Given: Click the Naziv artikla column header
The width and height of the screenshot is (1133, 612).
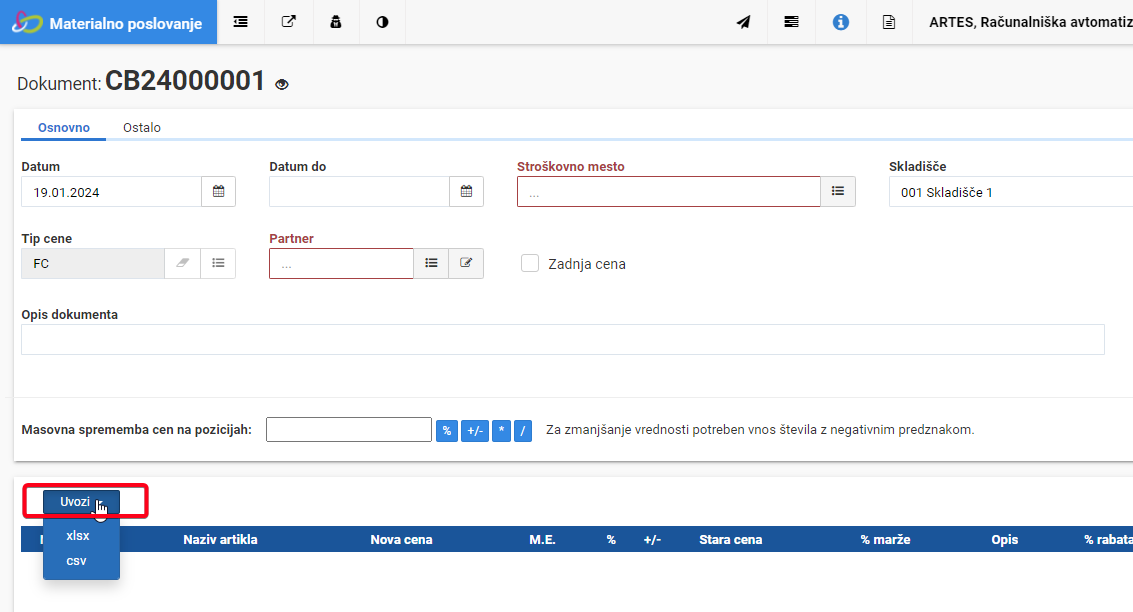Looking at the screenshot, I should [x=220, y=540].
